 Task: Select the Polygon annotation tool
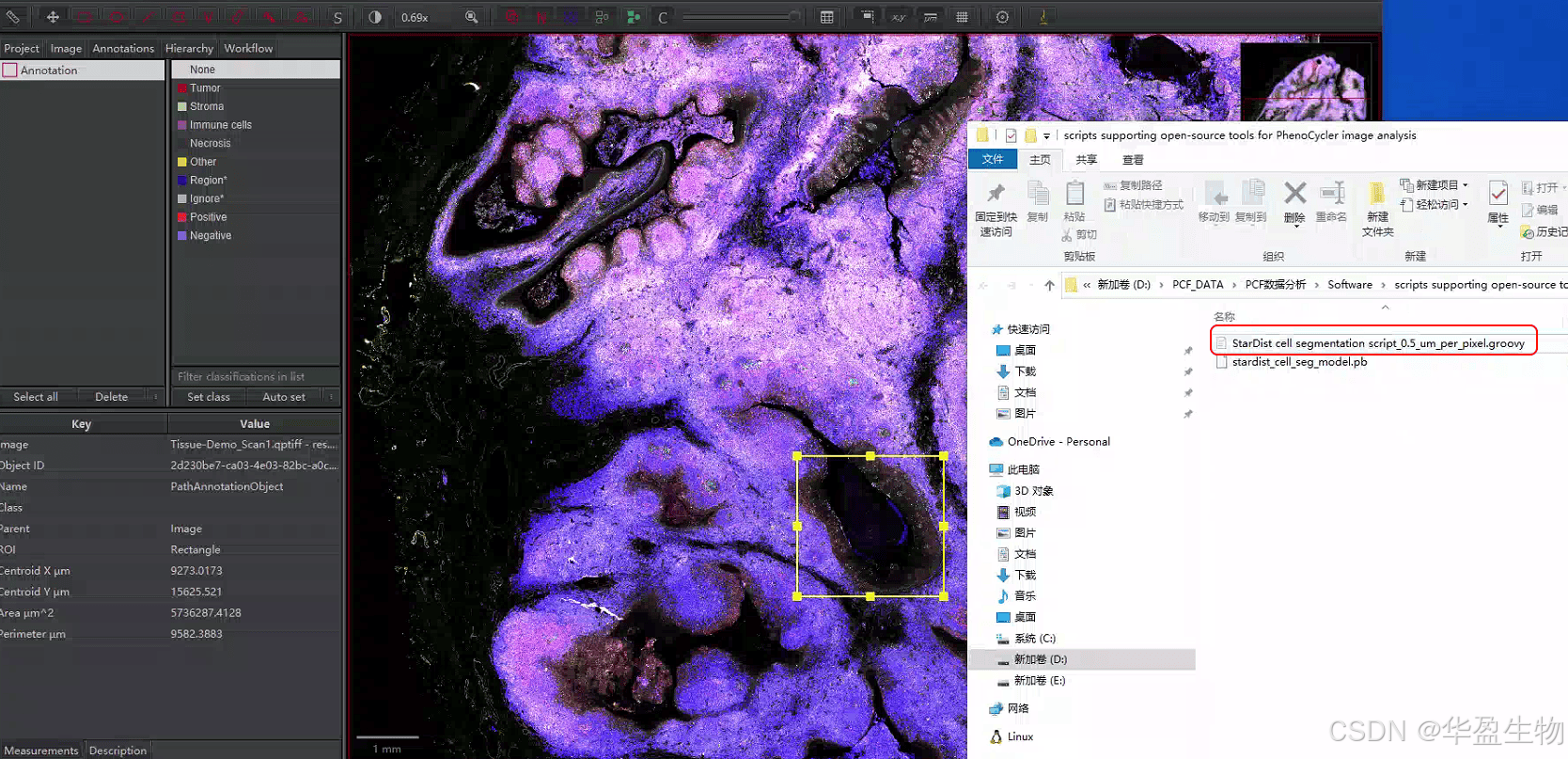coord(179,17)
